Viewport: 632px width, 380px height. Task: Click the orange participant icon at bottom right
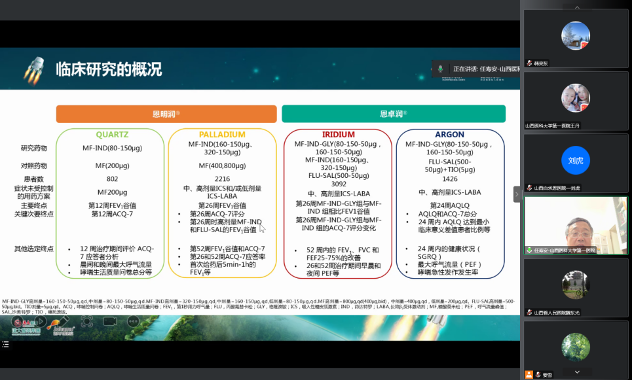(529, 375)
